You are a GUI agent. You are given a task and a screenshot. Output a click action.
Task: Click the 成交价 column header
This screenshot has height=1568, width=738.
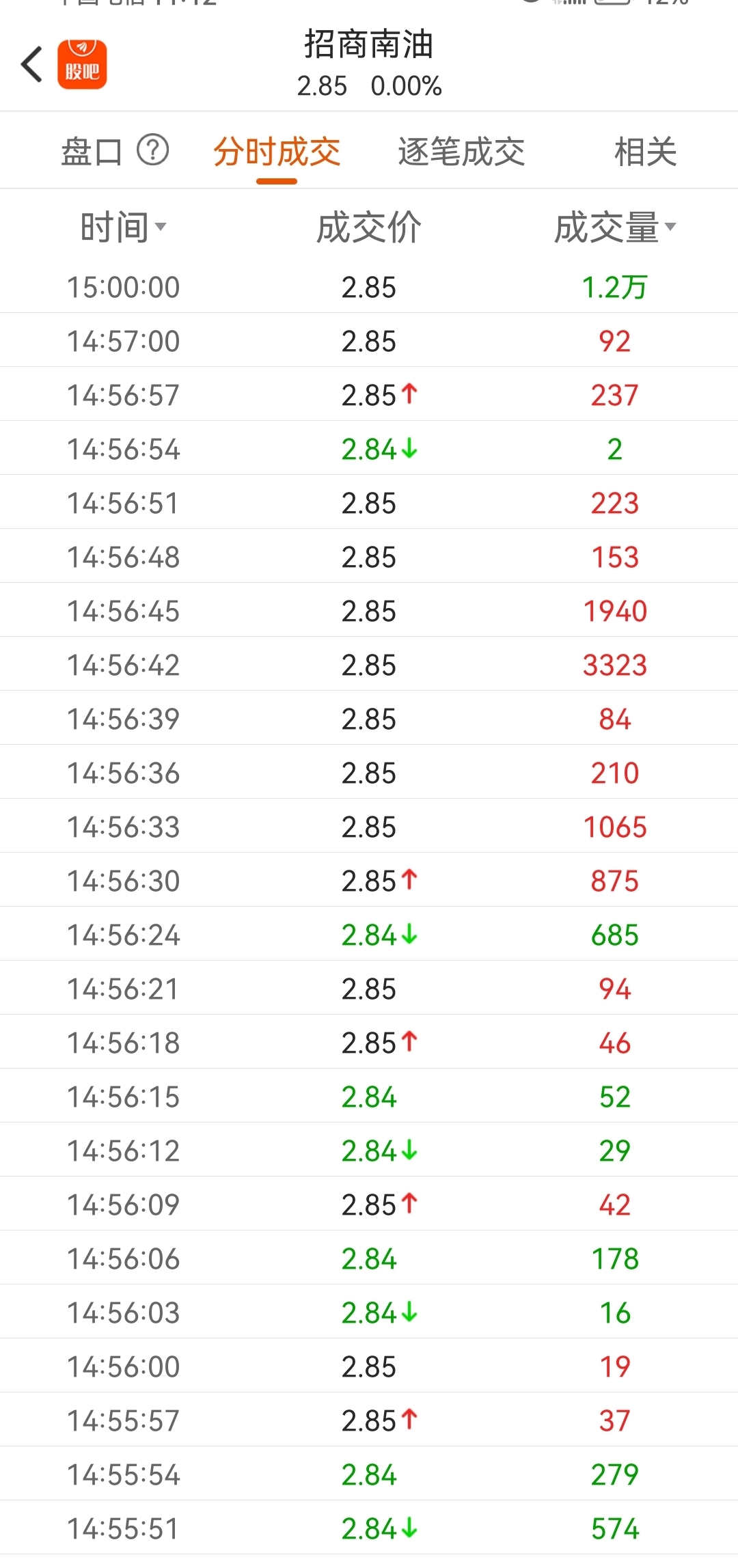click(x=369, y=228)
